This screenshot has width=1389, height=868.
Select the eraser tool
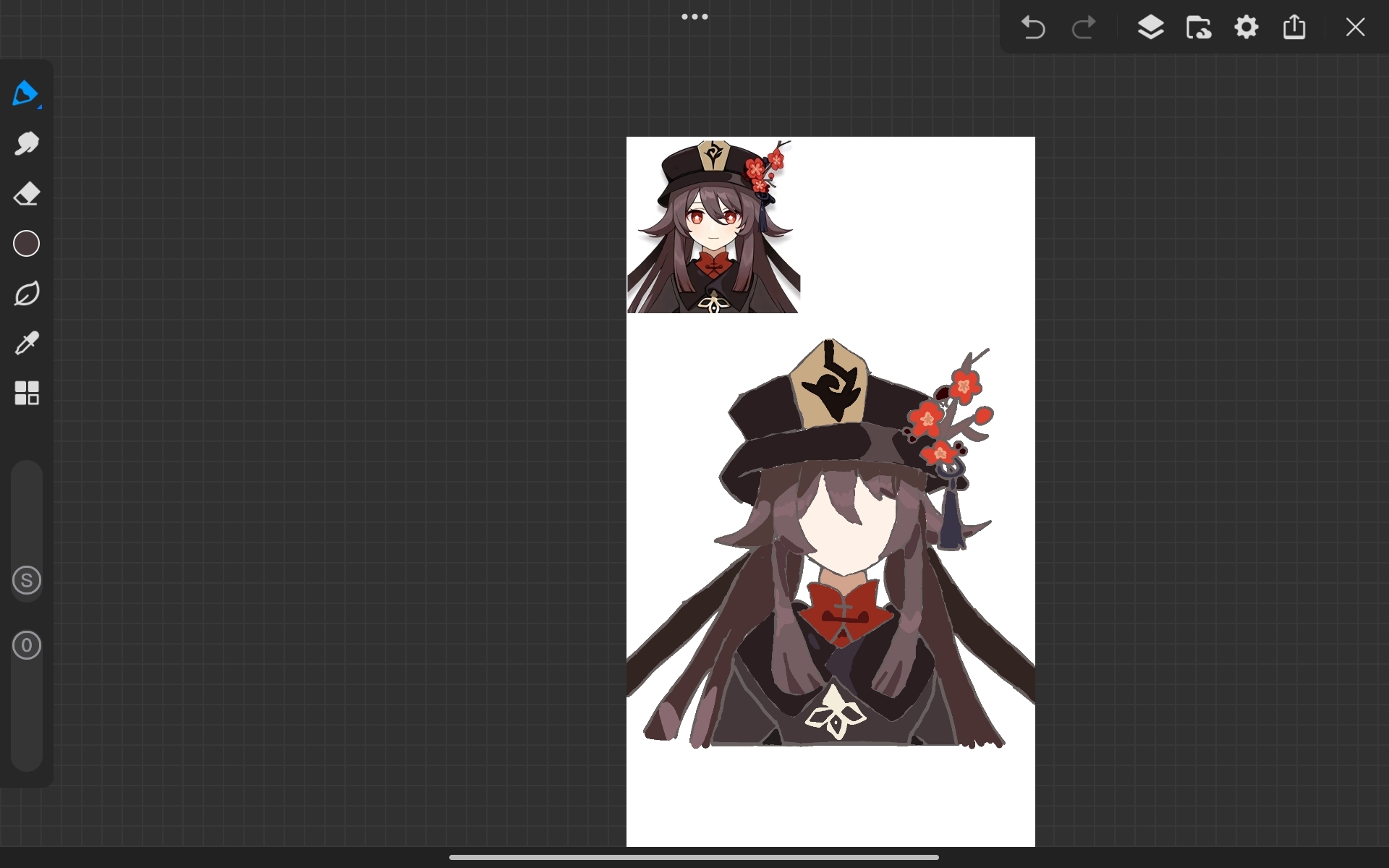[26, 194]
